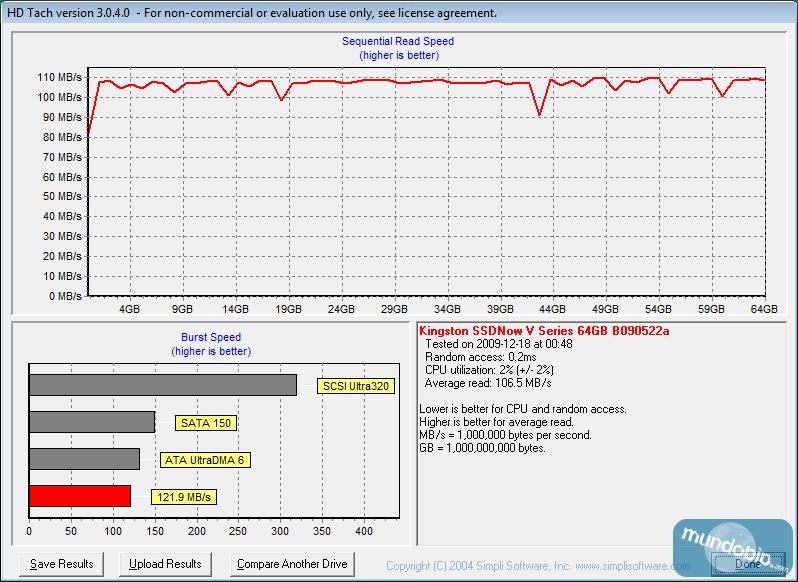Click the ATA UltraDMA 6 gray bar
The height and width of the screenshot is (582, 798).
coord(84,459)
